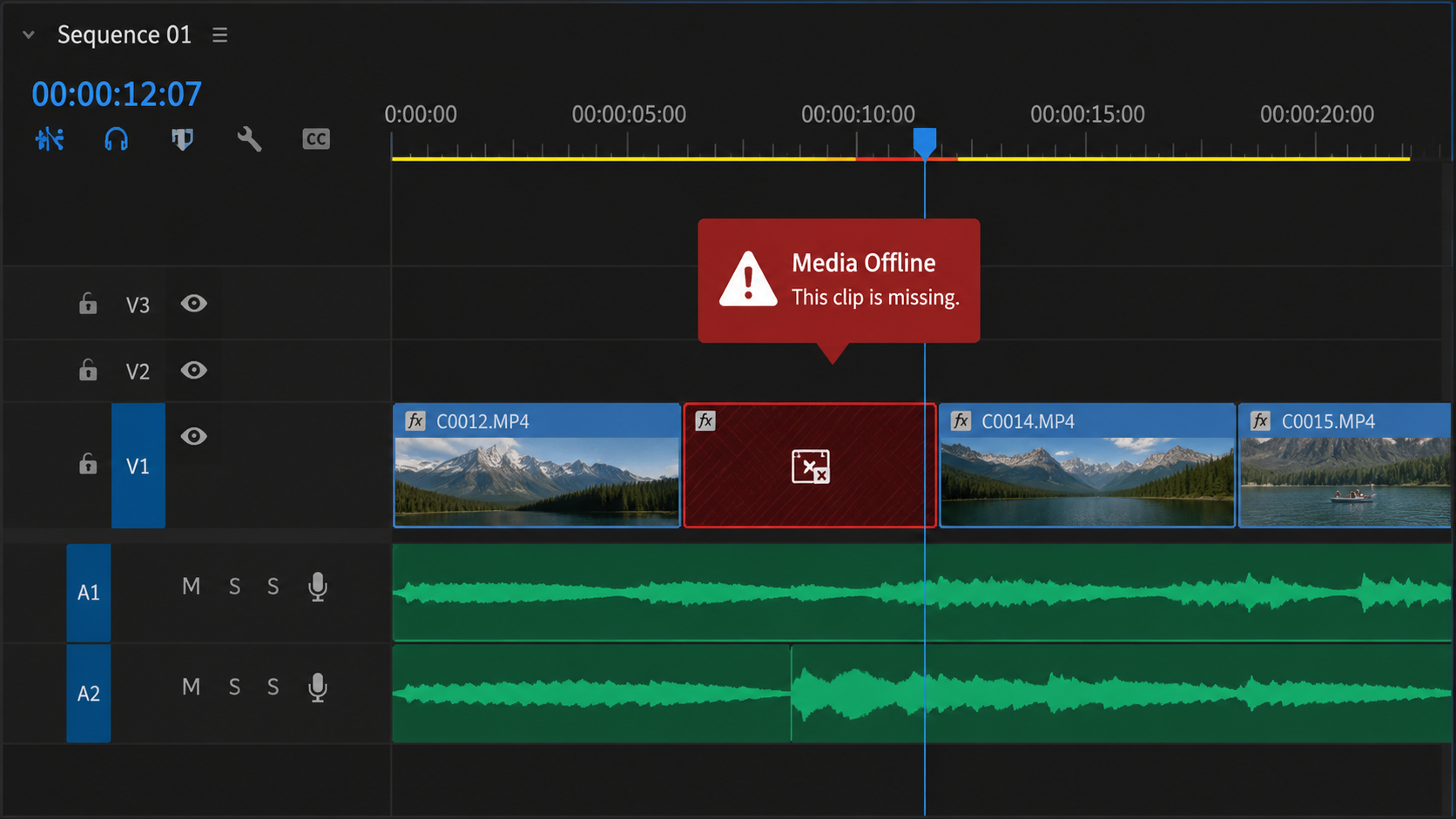Collapse the Sequence 01 panel chevron
The width and height of the screenshot is (1456, 819).
click(x=29, y=35)
